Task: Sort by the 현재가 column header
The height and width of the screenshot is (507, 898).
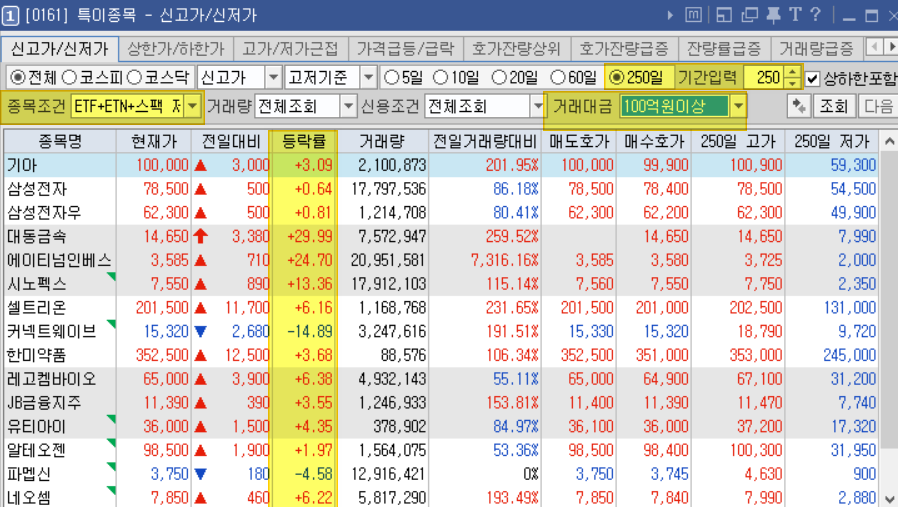Action: 153,142
